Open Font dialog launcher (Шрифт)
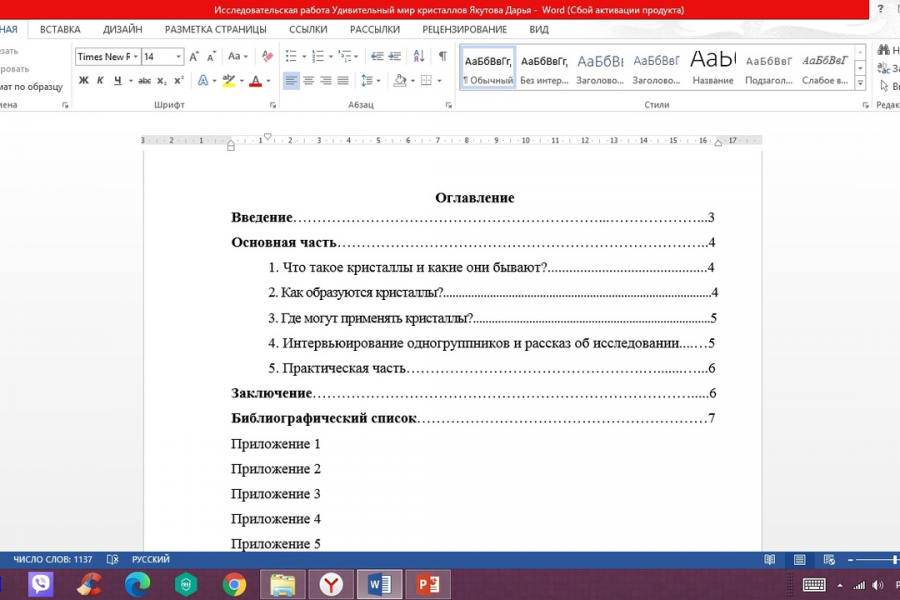 (273, 105)
